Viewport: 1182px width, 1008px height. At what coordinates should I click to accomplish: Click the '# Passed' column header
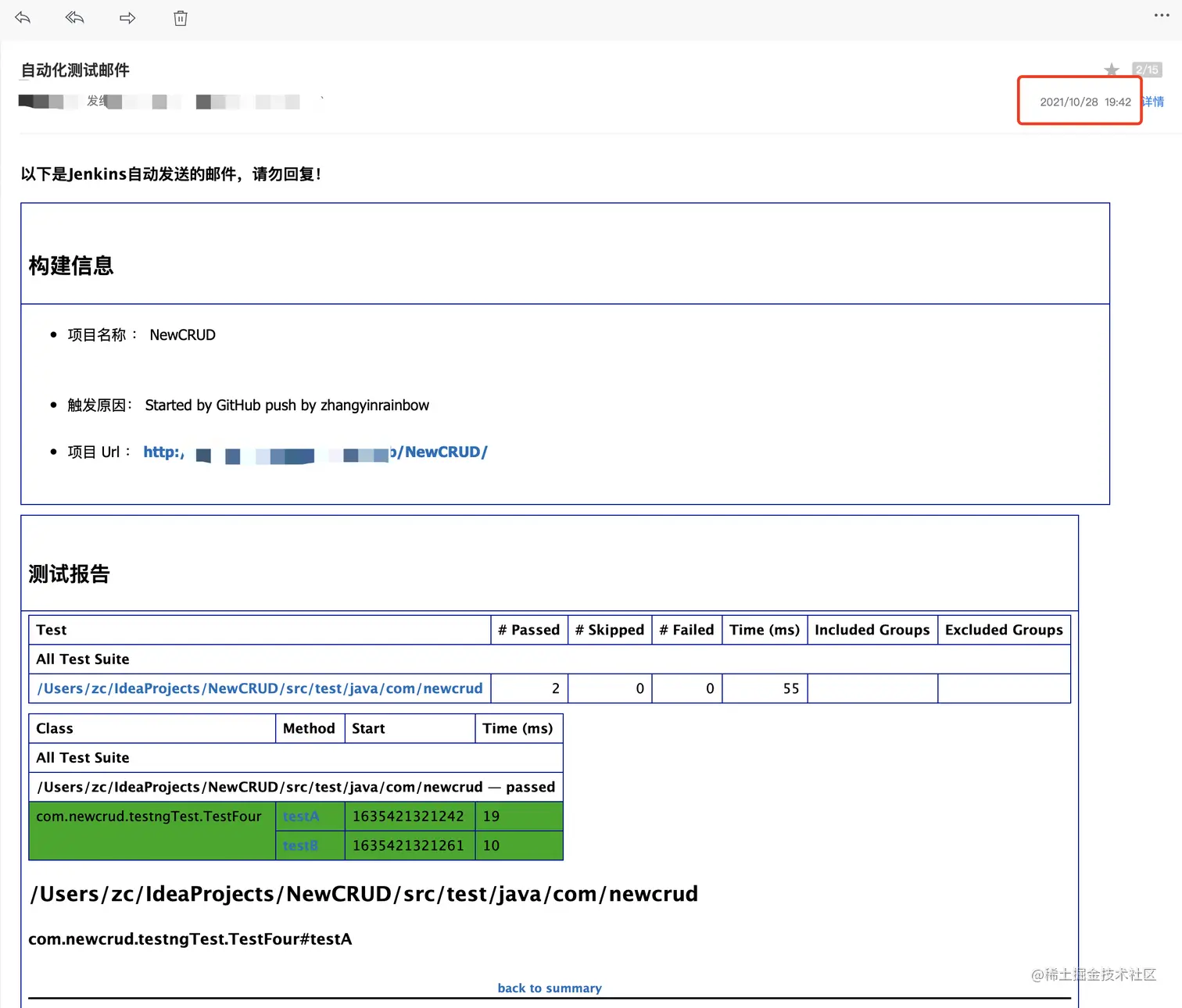click(529, 630)
